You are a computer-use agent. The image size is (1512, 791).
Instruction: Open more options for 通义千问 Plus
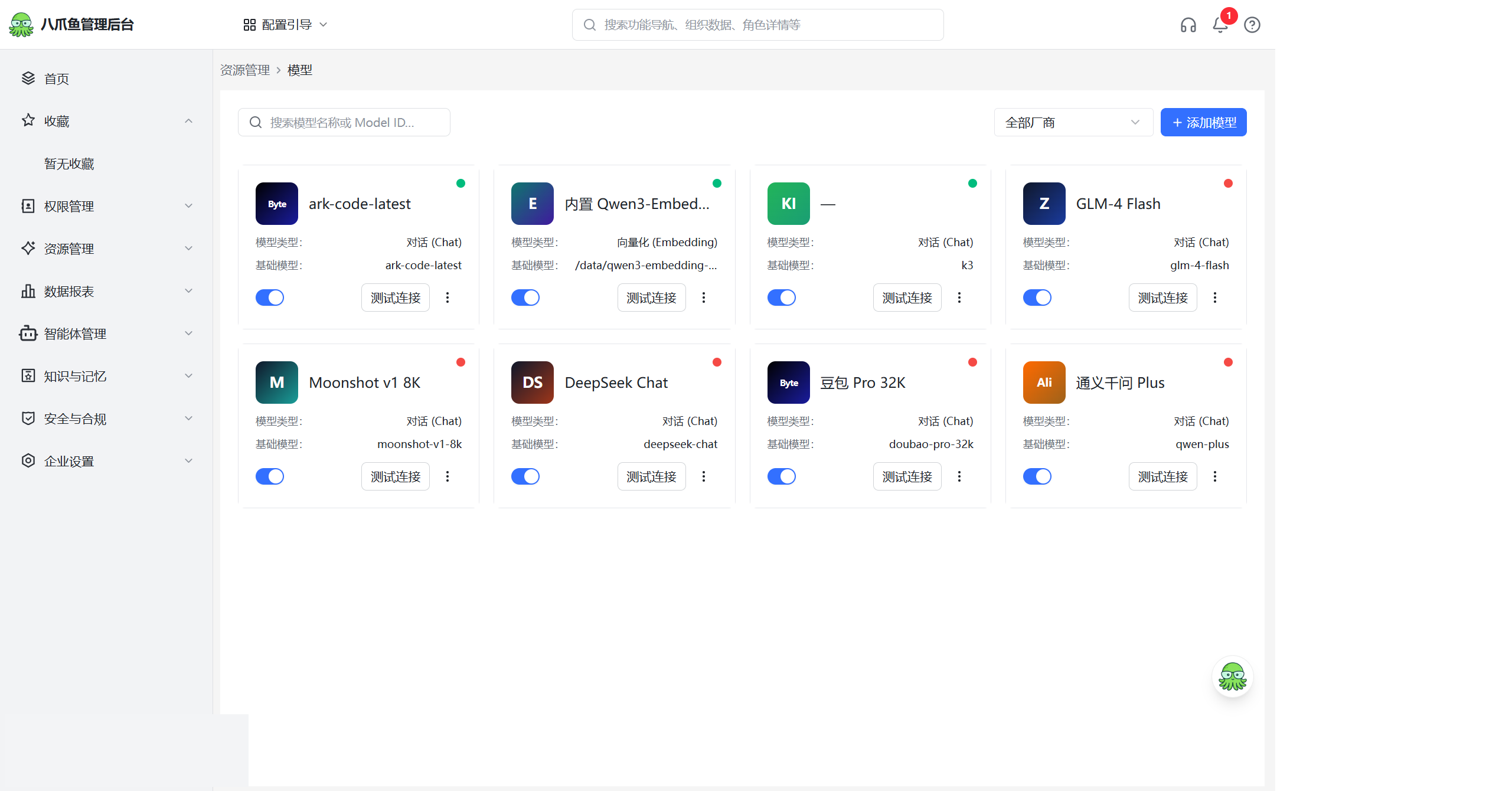tap(1215, 476)
